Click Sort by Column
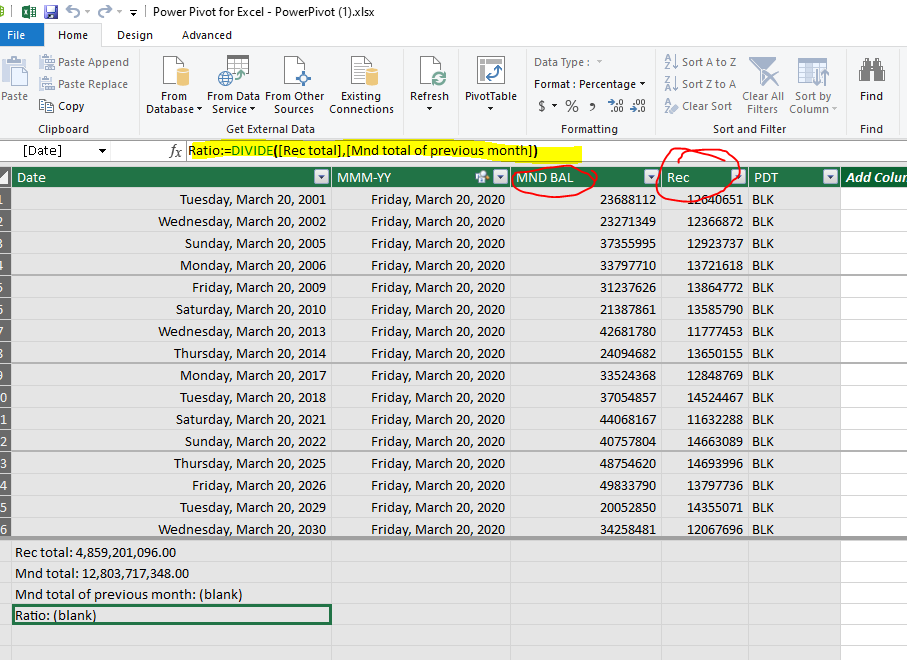This screenshot has height=660, width=907. [813, 84]
